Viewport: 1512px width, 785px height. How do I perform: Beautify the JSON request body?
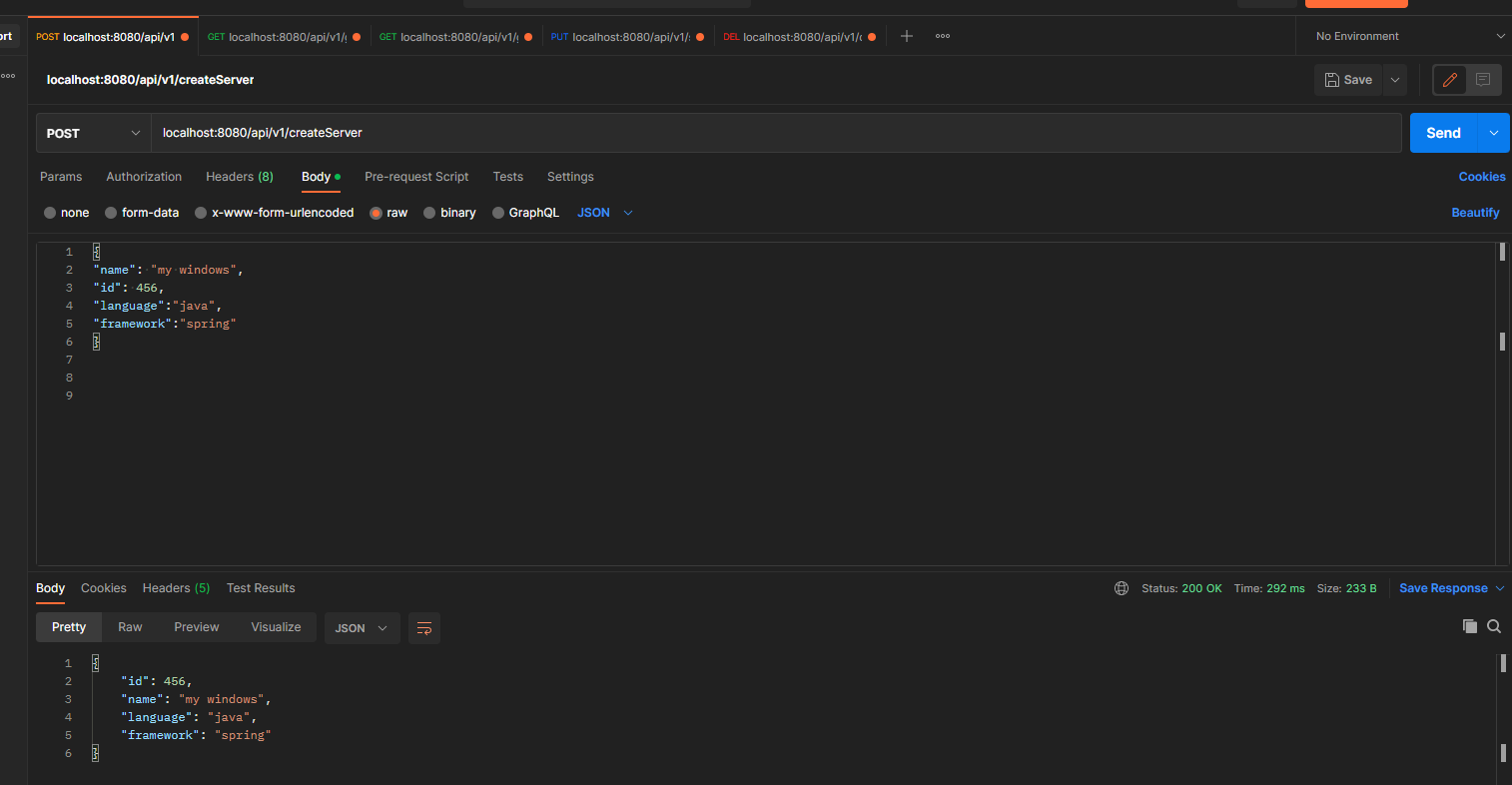1475,212
